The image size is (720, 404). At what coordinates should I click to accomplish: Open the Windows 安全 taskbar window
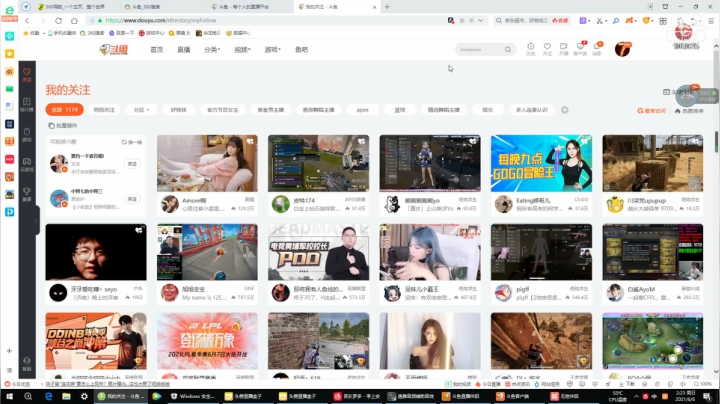coord(192,396)
